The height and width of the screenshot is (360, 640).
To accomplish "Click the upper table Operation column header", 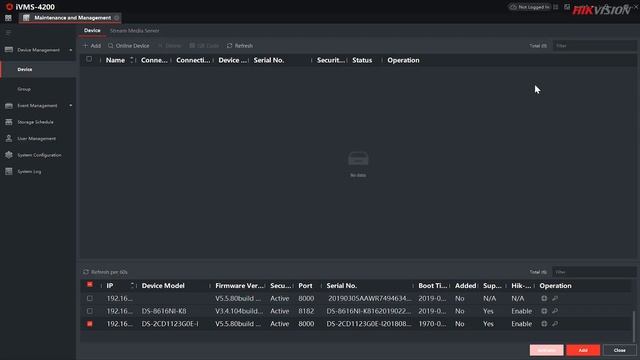I will [403, 60].
